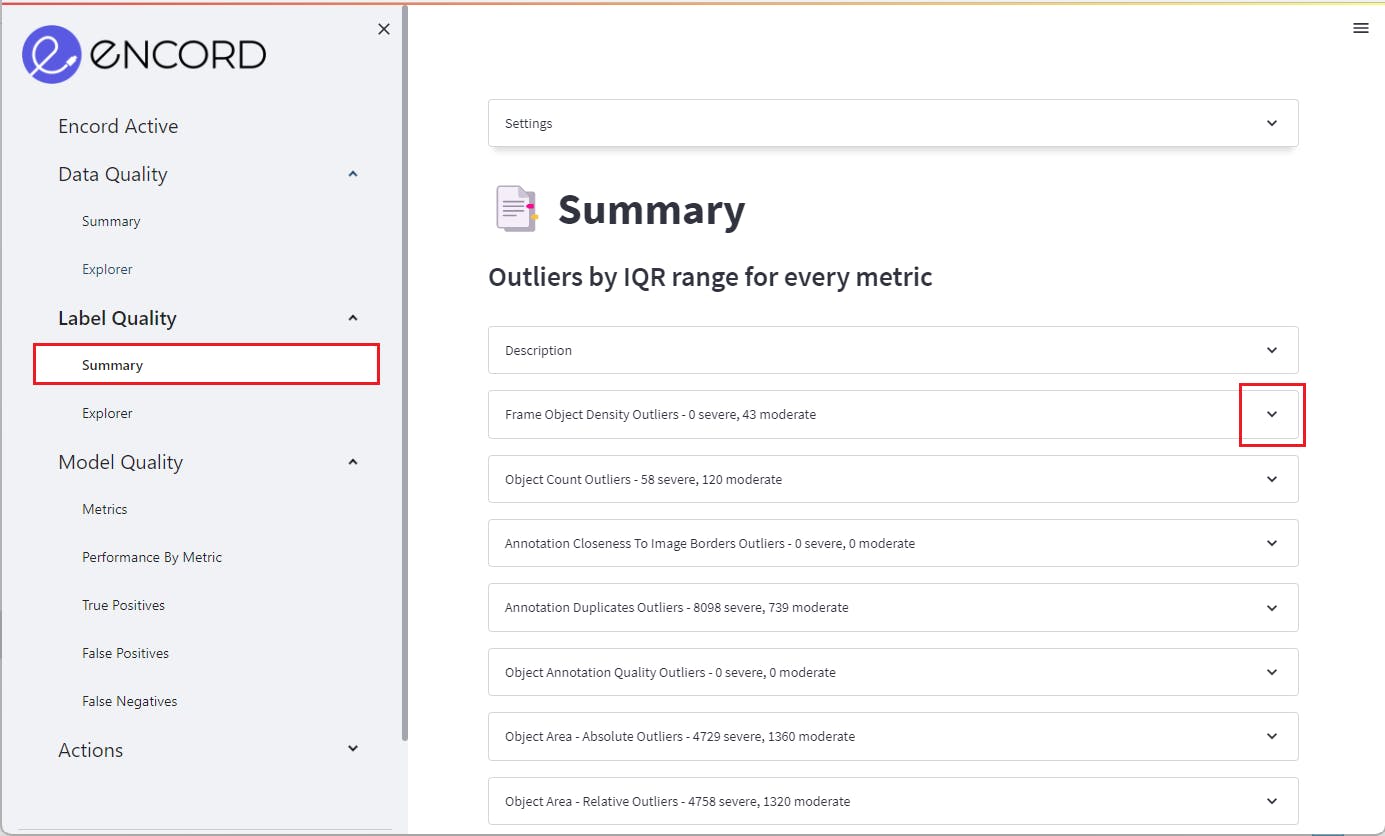This screenshot has height=836, width=1385.
Task: Open the Model Quality Metrics page
Action: tap(105, 509)
